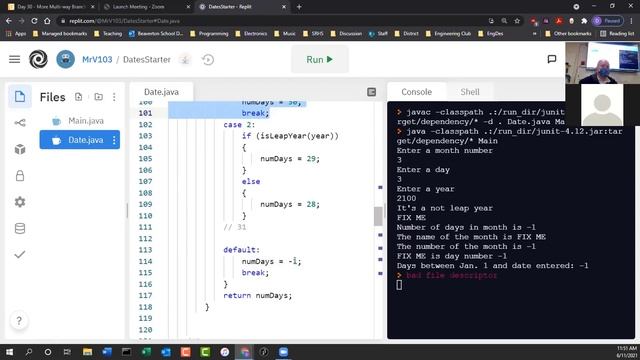Open the MrV103 profile link
Screen dimensions: 640x360
click(x=97, y=60)
